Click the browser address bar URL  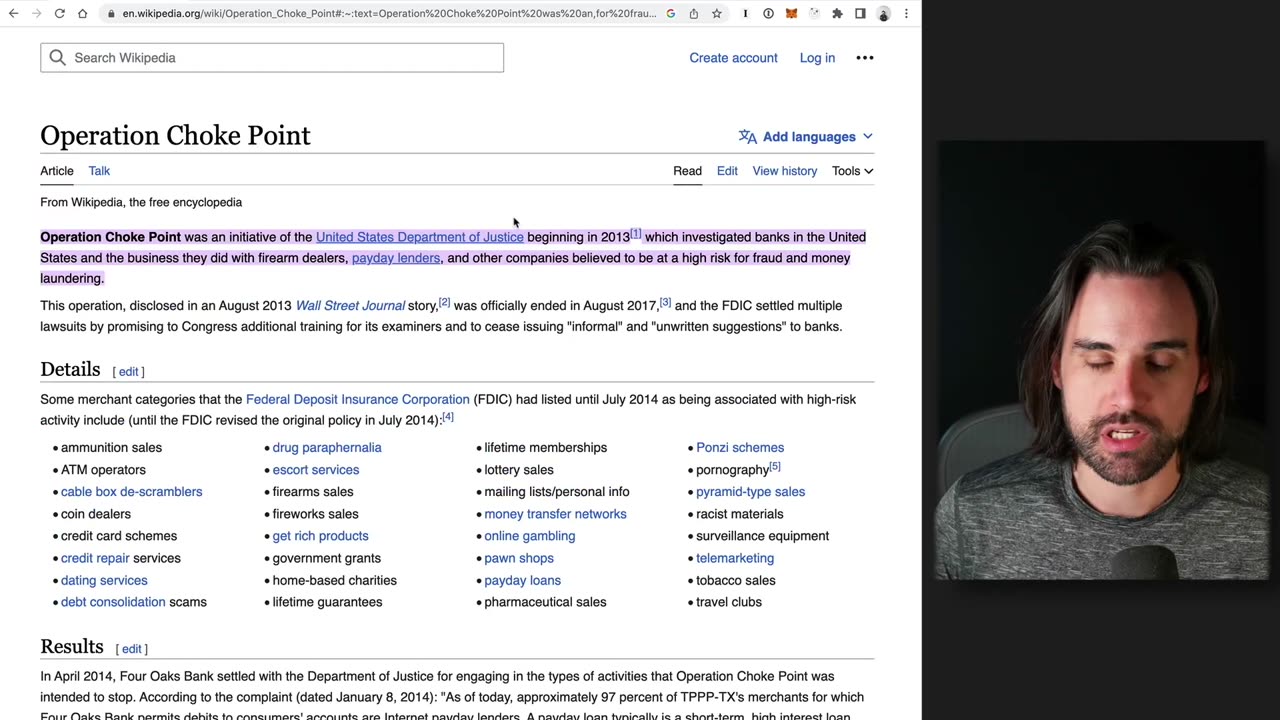coord(390,14)
